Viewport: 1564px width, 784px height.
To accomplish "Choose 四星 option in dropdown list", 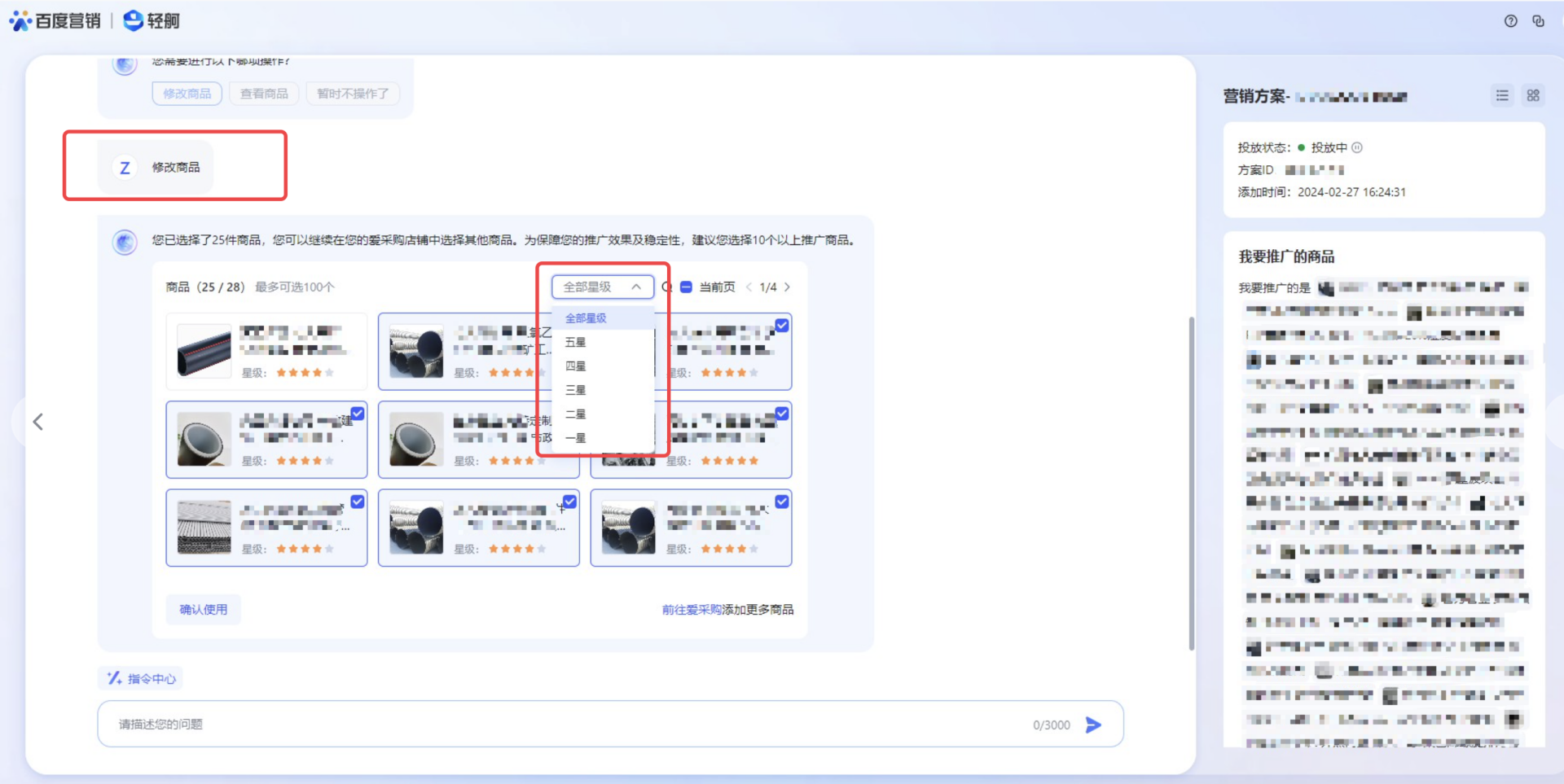I will [576, 366].
